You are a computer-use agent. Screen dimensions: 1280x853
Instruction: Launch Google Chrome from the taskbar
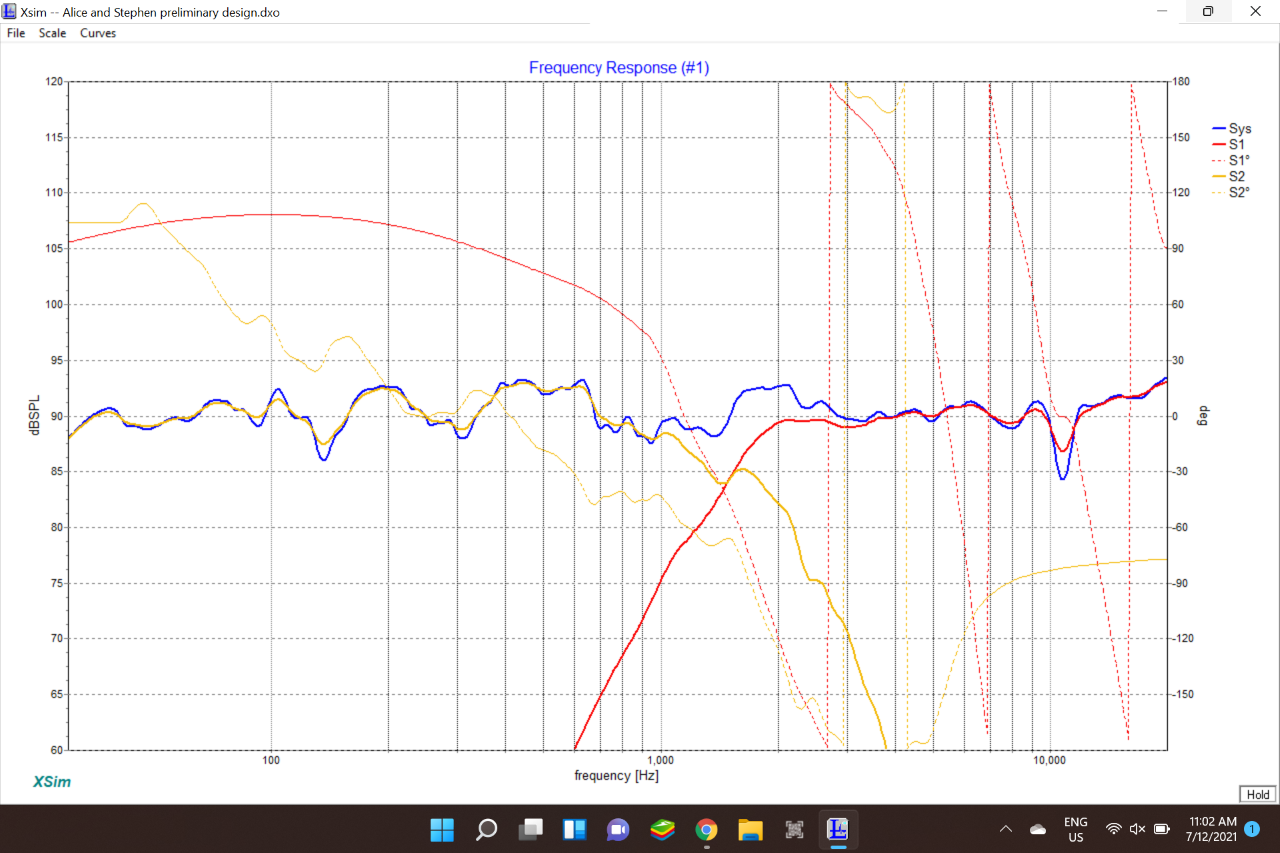tap(706, 829)
